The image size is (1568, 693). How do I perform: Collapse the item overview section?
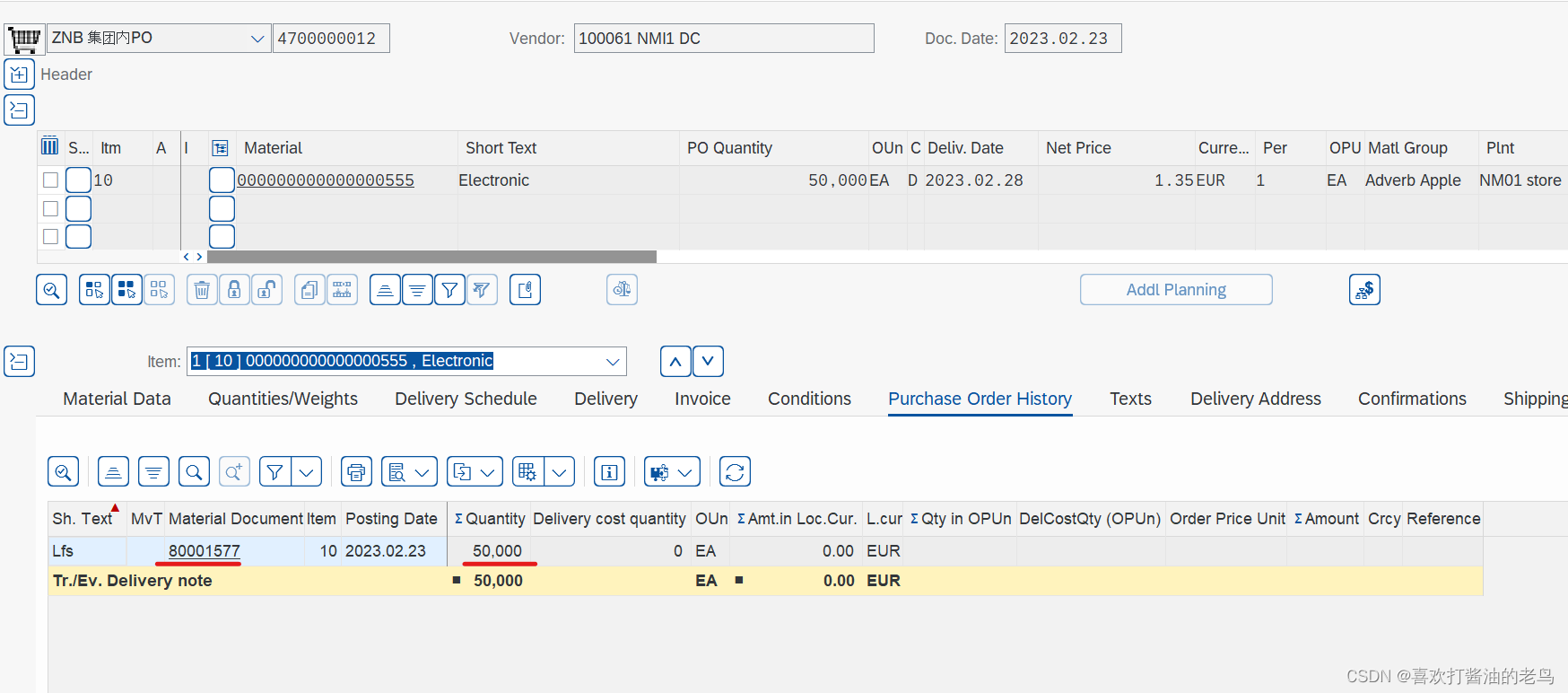pyautogui.click(x=19, y=110)
